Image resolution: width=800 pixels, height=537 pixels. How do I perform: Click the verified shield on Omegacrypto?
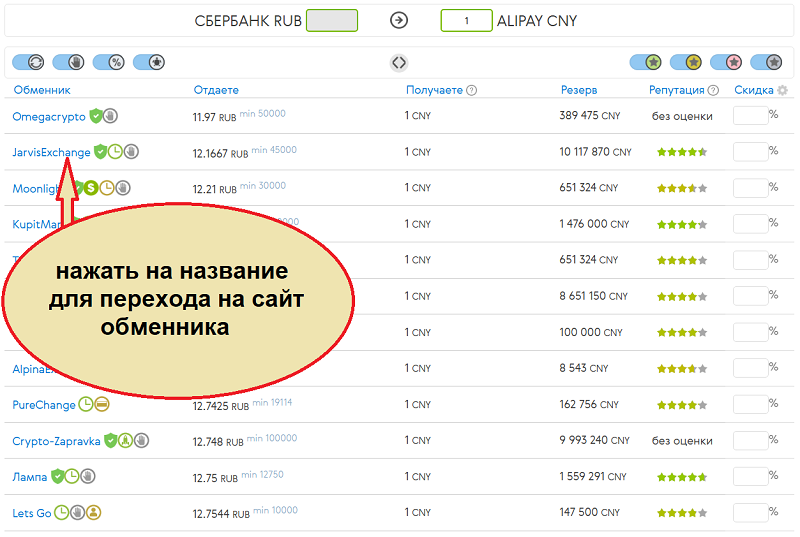95,116
